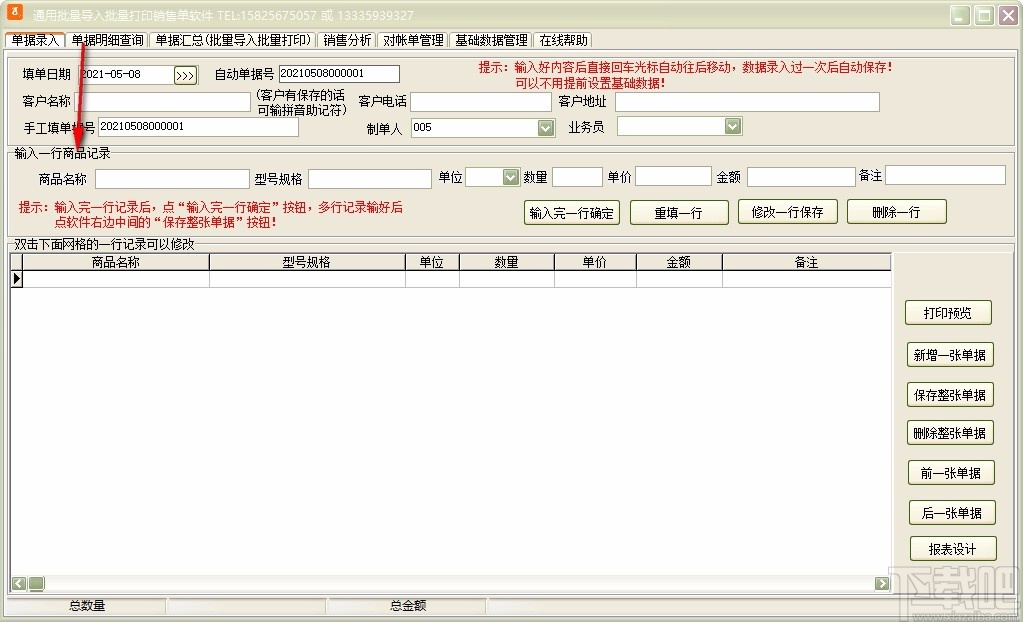Click inside the 客户名称 input field

[x=165, y=101]
